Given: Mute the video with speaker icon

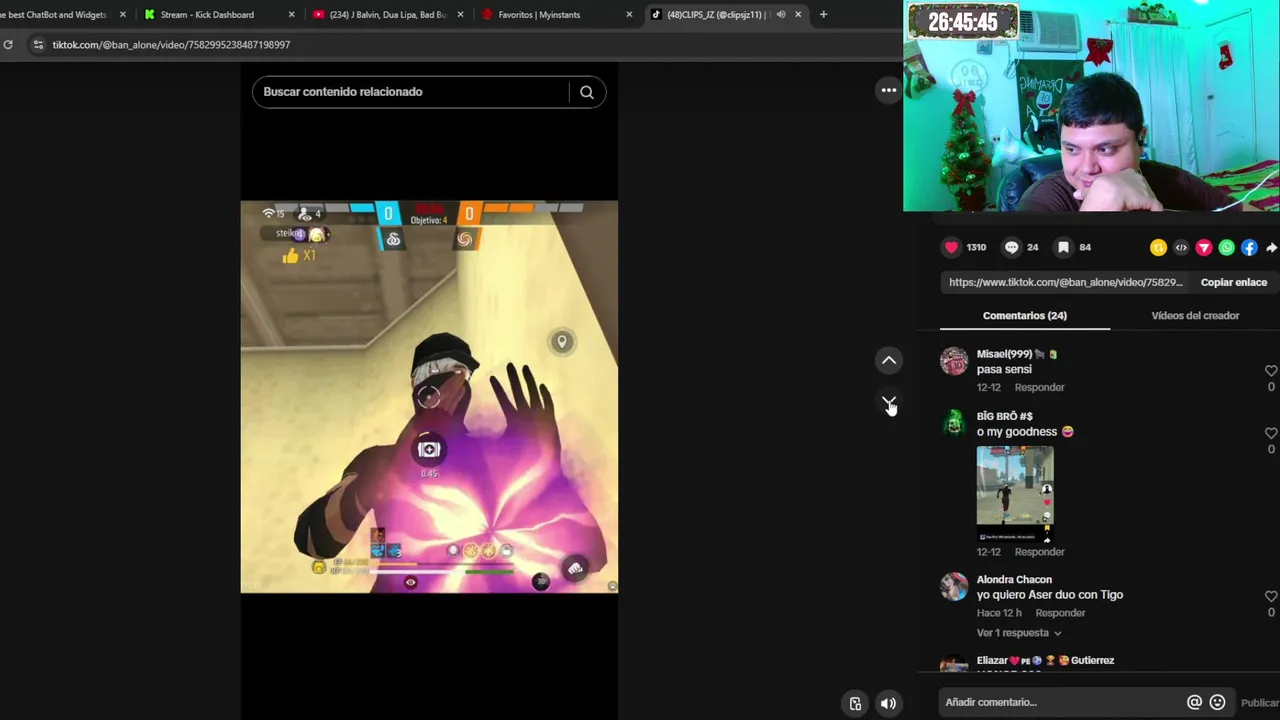Looking at the screenshot, I should pos(888,703).
